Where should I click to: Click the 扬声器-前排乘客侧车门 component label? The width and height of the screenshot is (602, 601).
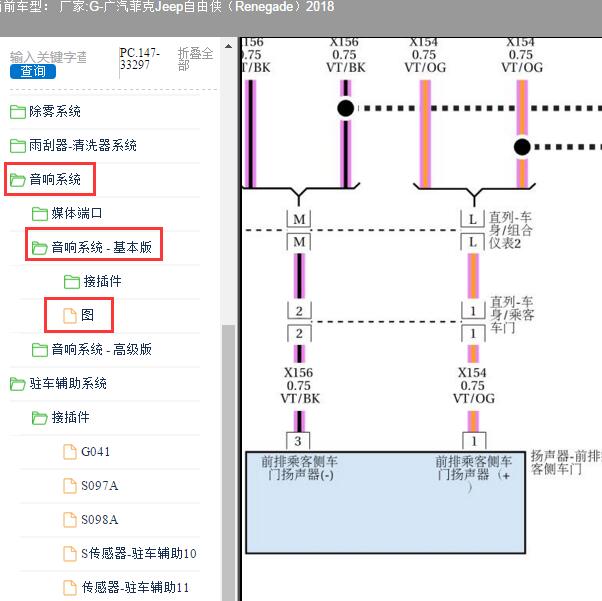pyautogui.click(x=566, y=462)
